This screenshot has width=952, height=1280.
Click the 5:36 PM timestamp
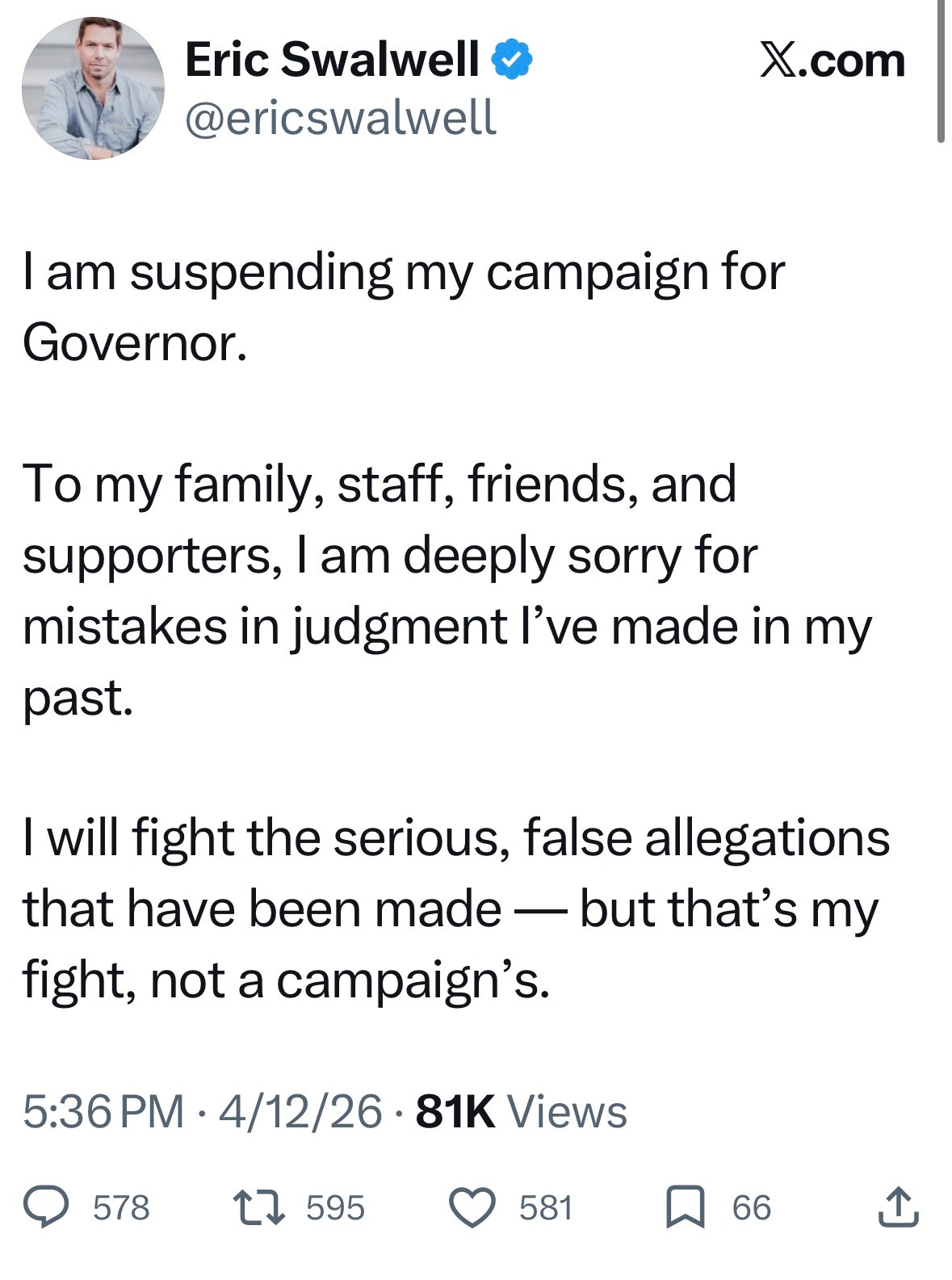103,1111
